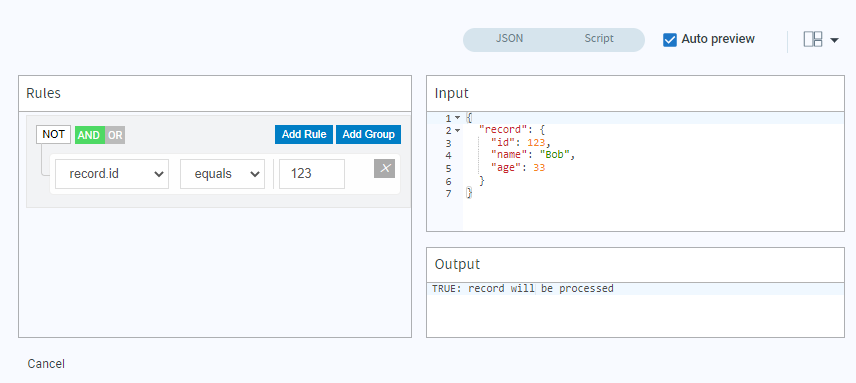This screenshot has width=856, height=383.
Task: Click the Add Rule button
Action: tap(304, 135)
